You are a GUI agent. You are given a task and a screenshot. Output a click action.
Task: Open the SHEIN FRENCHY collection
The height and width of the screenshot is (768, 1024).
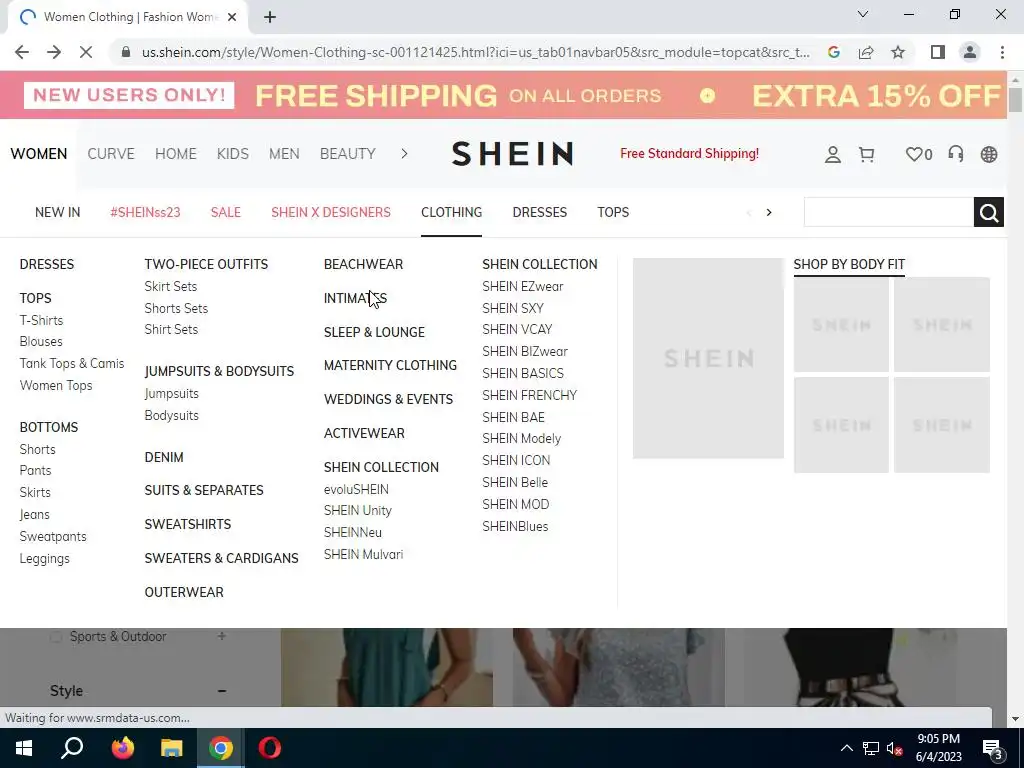click(530, 395)
